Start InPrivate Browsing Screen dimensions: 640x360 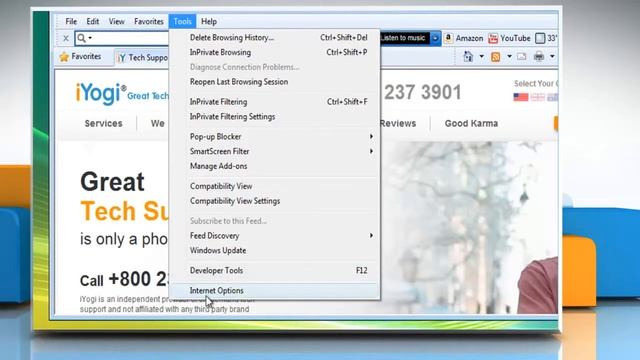pos(274,52)
